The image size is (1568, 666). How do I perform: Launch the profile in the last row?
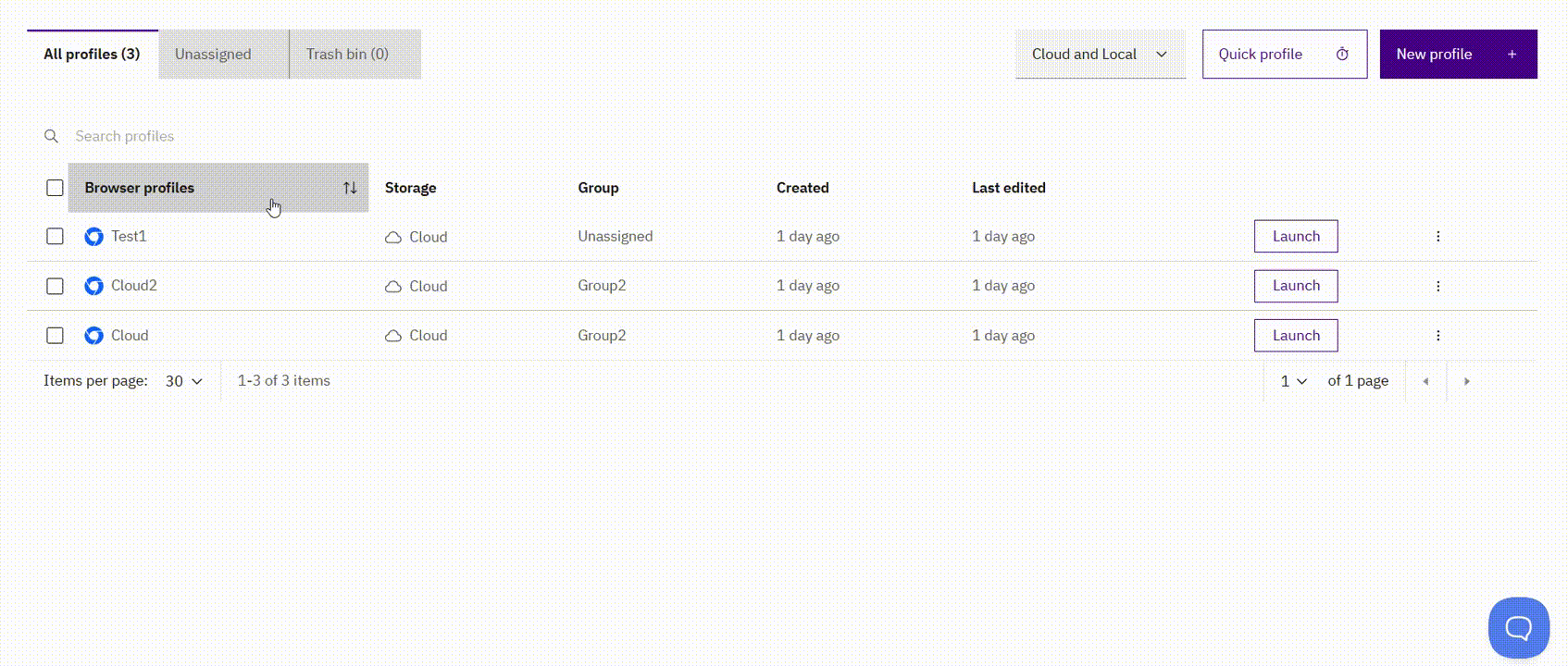1296,336
